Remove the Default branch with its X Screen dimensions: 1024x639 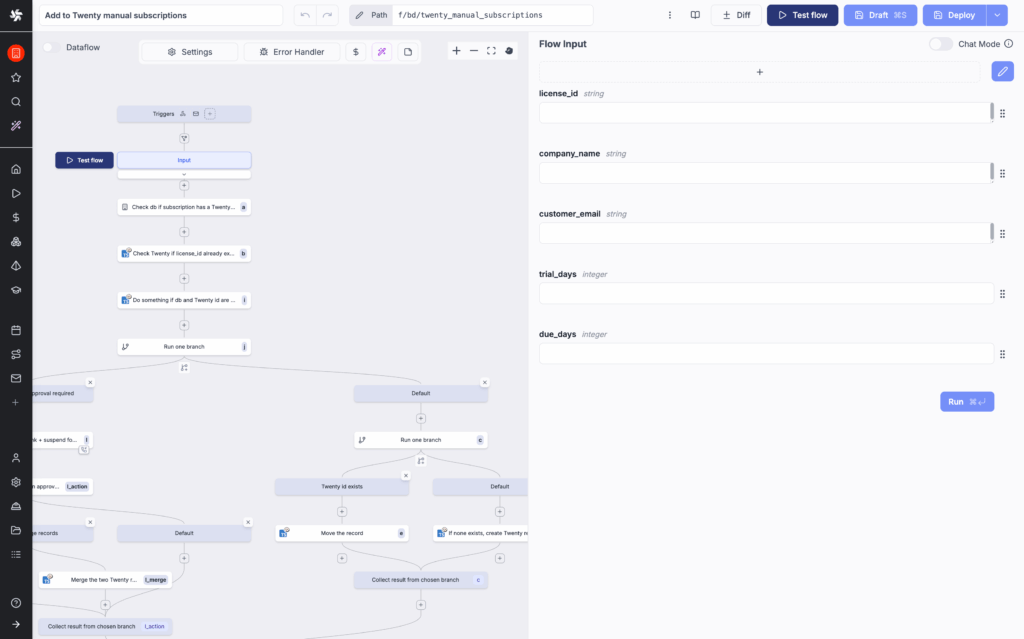485,382
